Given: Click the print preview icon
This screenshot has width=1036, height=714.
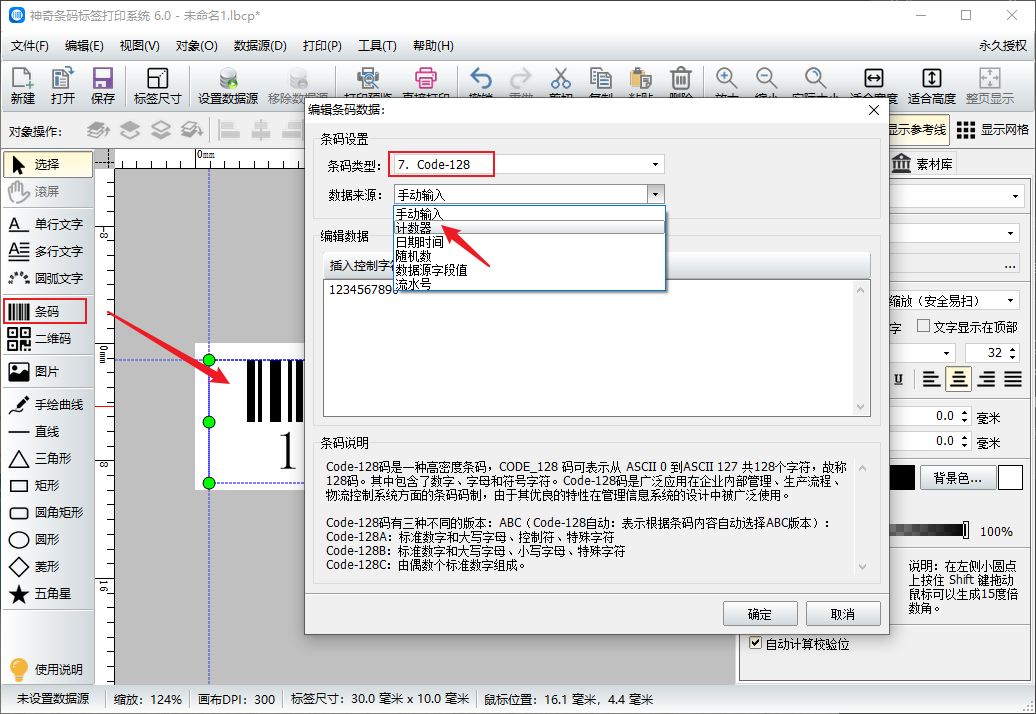Looking at the screenshot, I should [368, 79].
